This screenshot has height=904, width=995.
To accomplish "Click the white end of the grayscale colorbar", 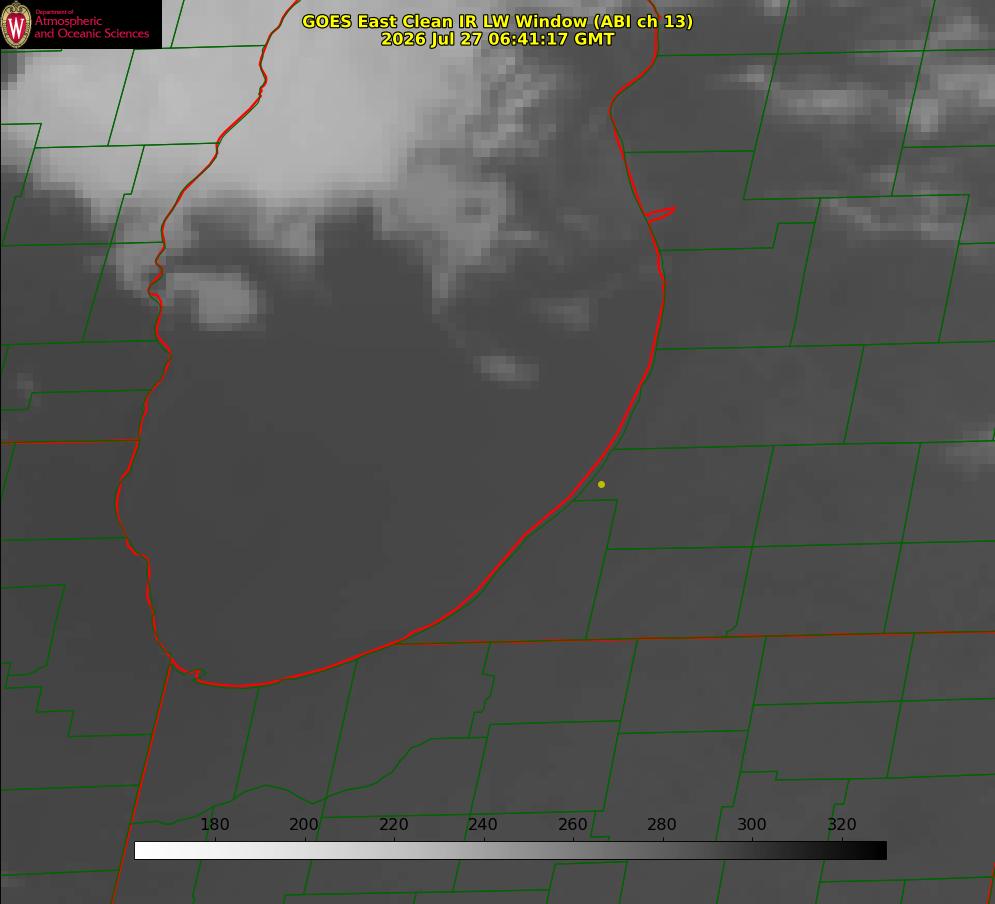I will [x=146, y=851].
